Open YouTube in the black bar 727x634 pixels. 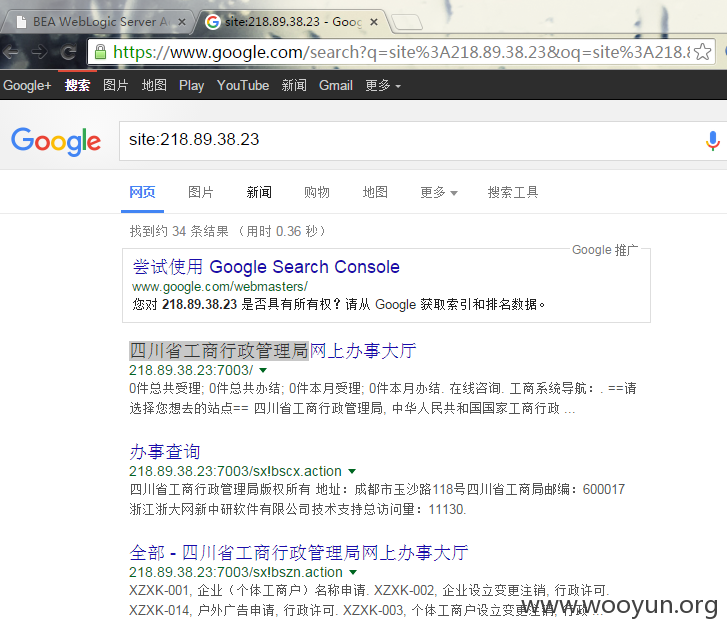click(x=243, y=85)
